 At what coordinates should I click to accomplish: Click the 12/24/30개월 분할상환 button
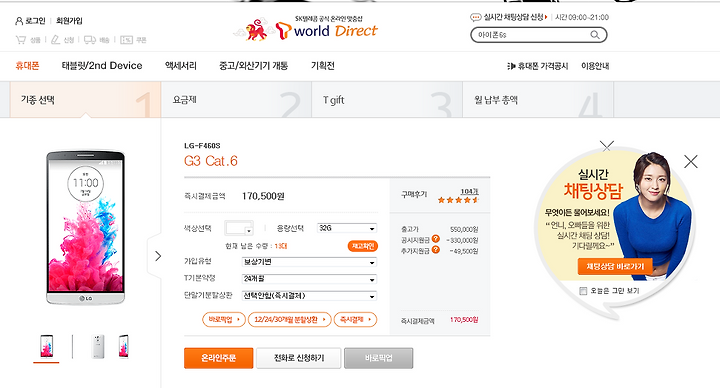pos(289,319)
